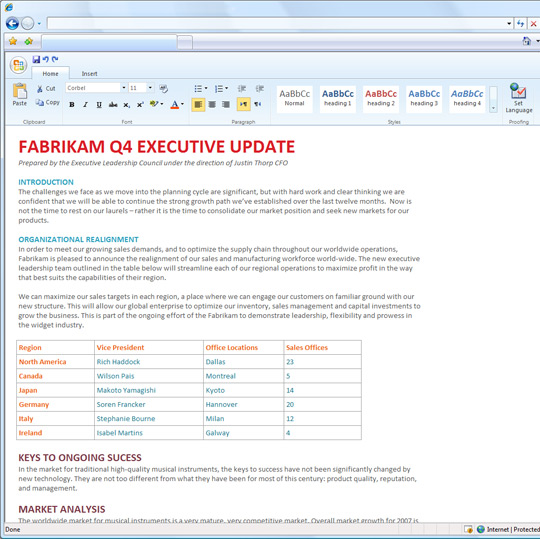
Task: Set right-to-left text direction
Action: (257, 104)
